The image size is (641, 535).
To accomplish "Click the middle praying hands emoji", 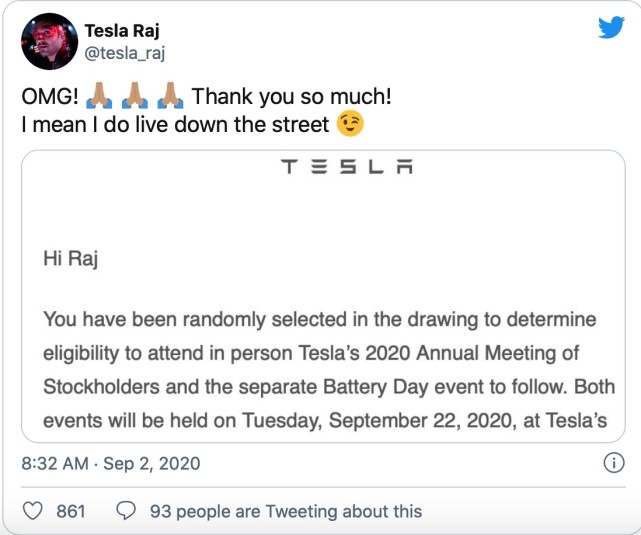I will click(x=135, y=98).
